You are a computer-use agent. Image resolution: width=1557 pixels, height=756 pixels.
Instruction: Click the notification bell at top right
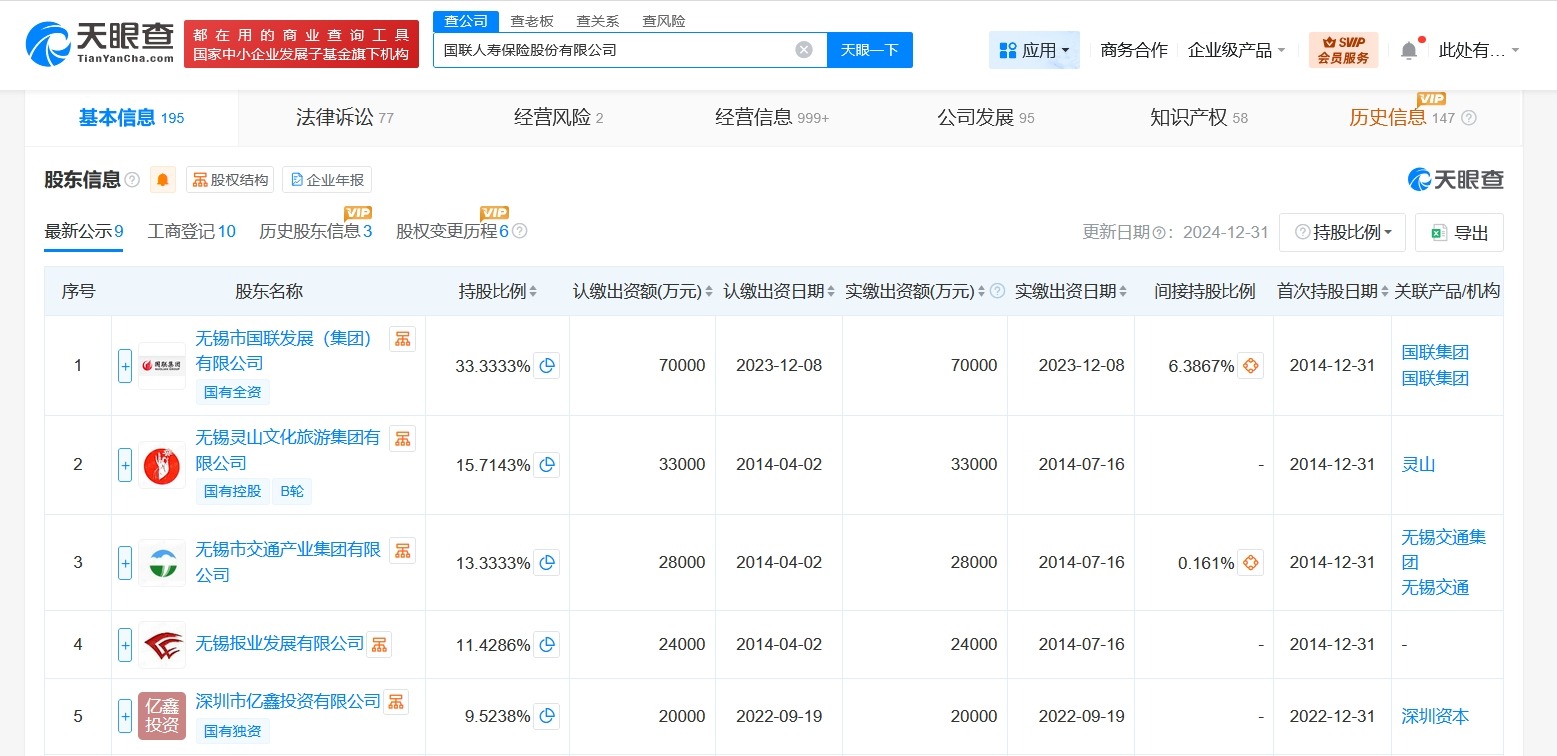(1409, 49)
